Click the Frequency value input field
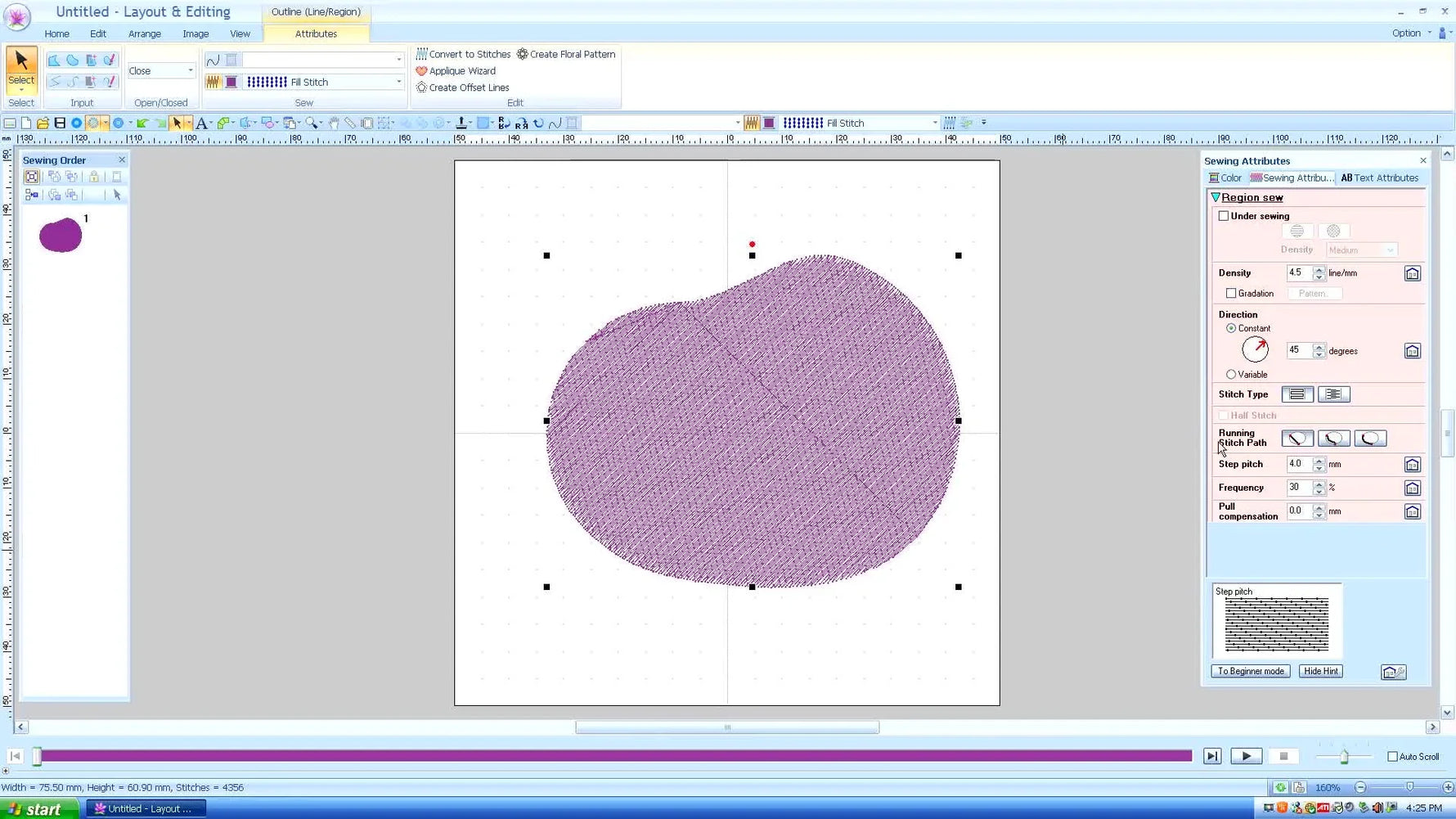 [1299, 488]
